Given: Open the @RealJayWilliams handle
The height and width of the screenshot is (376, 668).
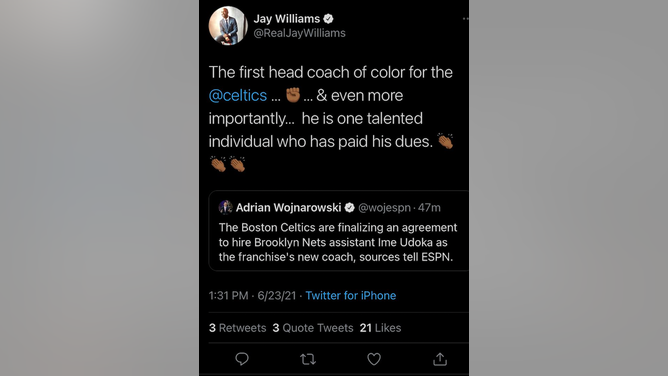Looking at the screenshot, I should pyautogui.click(x=299, y=33).
